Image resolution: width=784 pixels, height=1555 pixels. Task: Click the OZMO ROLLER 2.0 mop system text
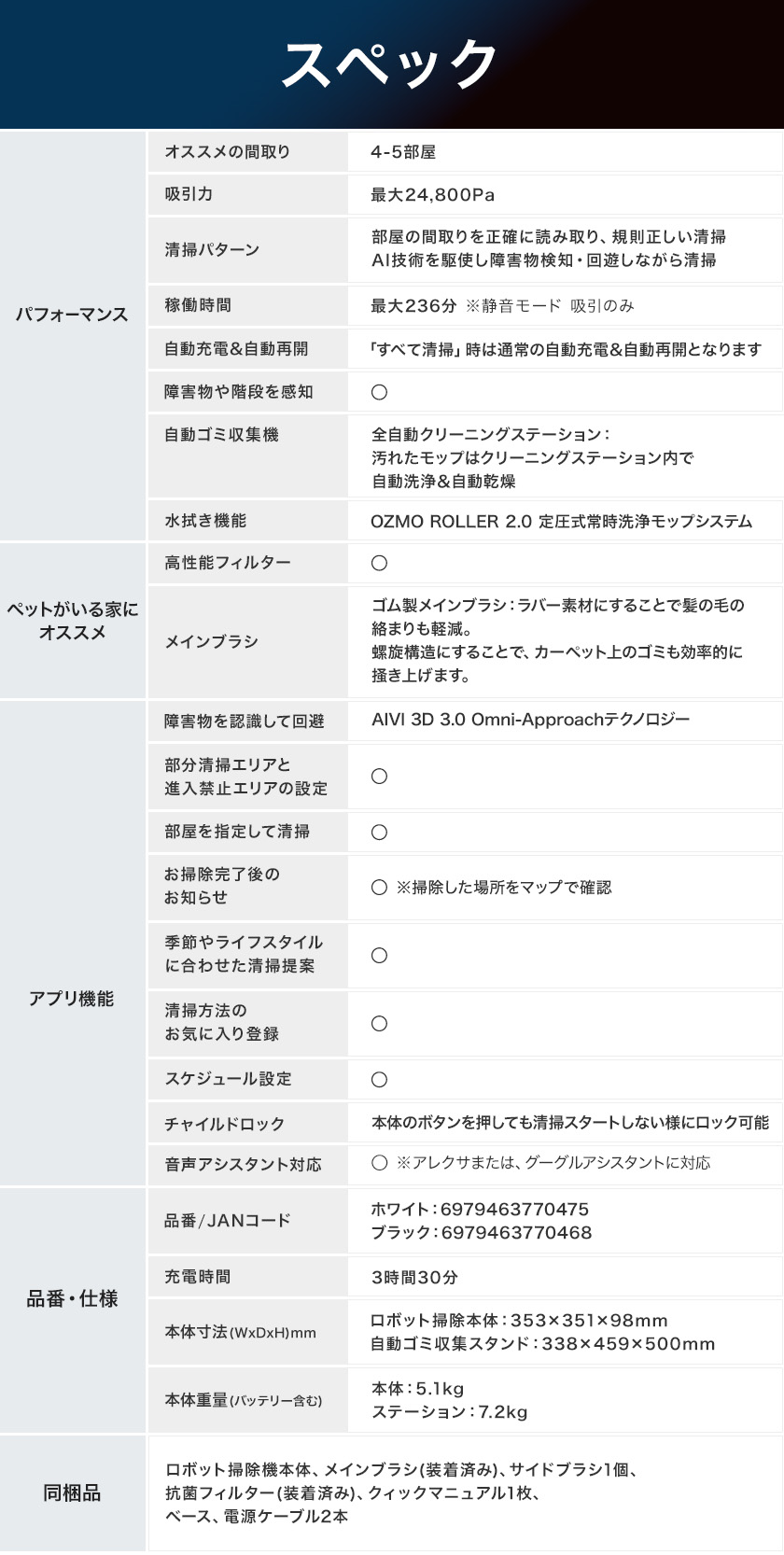pyautogui.click(x=561, y=521)
